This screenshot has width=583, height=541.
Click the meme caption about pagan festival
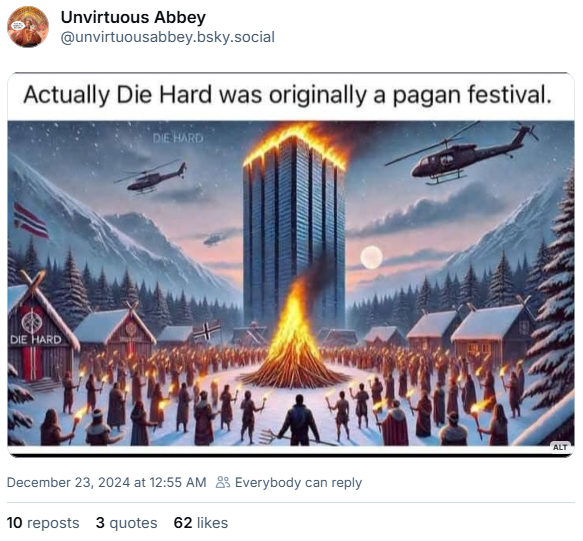tap(287, 95)
